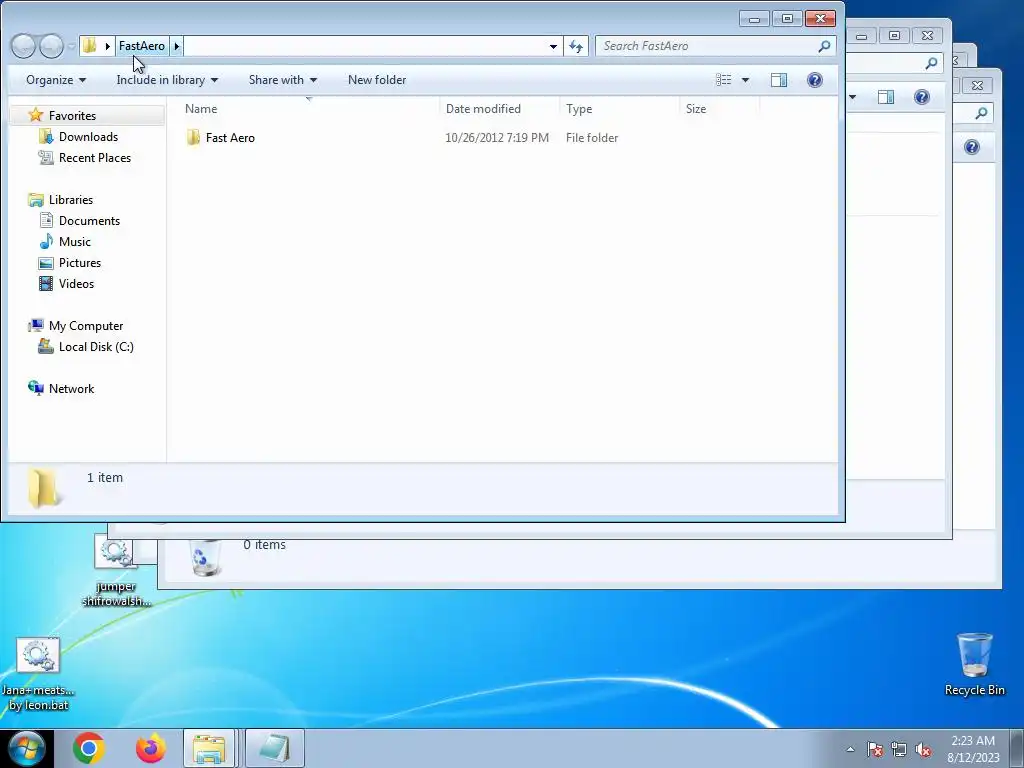Select Libraries in the navigation pane
The height and width of the screenshot is (768, 1024).
71,200
